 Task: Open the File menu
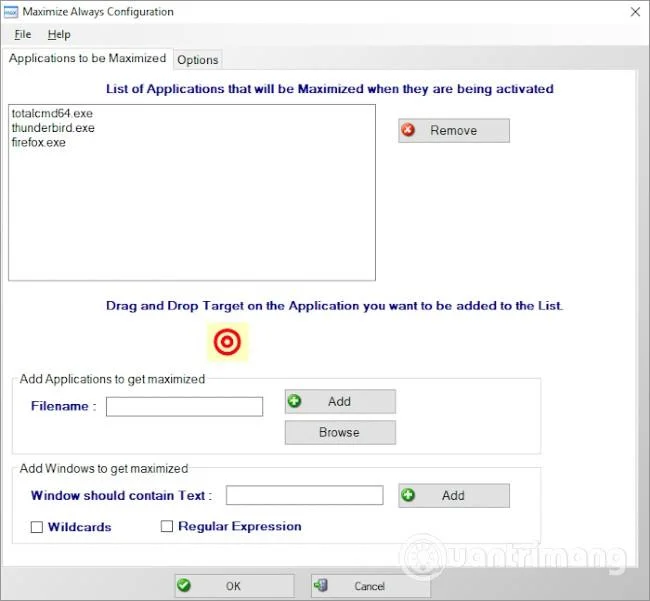(22, 34)
